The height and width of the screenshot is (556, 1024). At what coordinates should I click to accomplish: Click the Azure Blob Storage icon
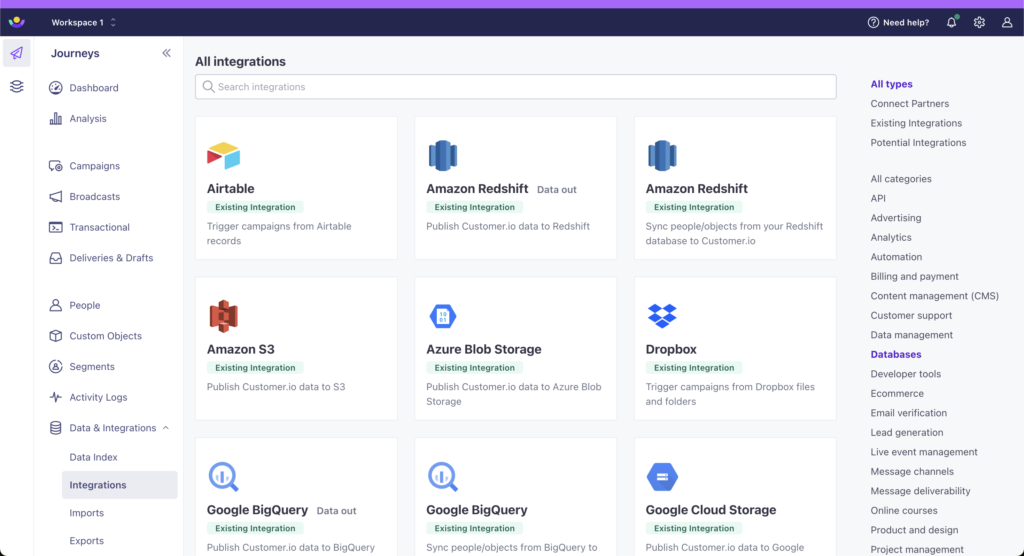442,316
